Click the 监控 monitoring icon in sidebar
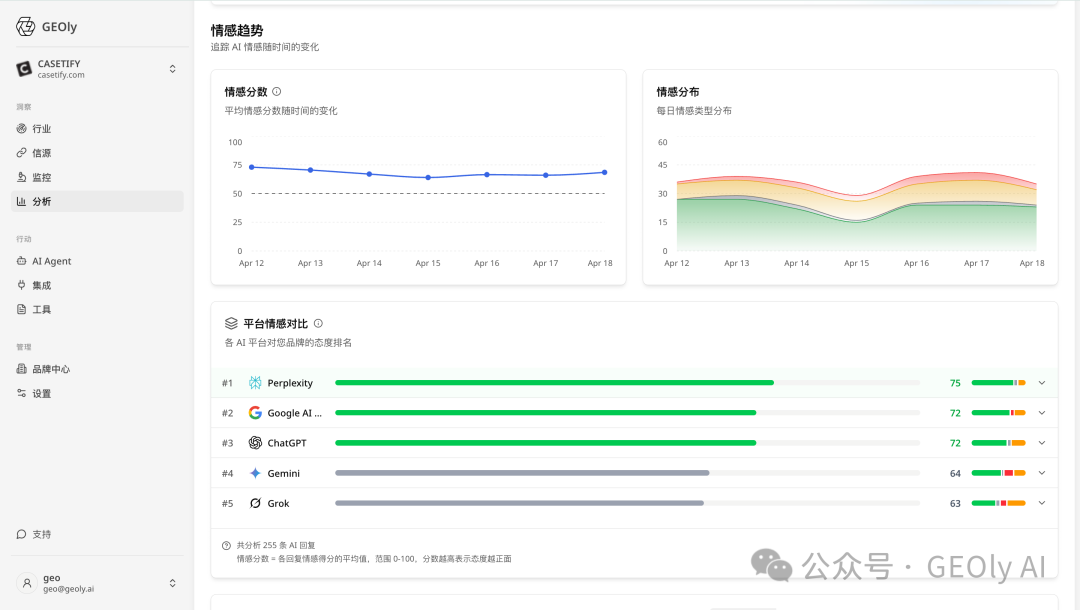This screenshot has width=1080, height=610. click(21, 177)
